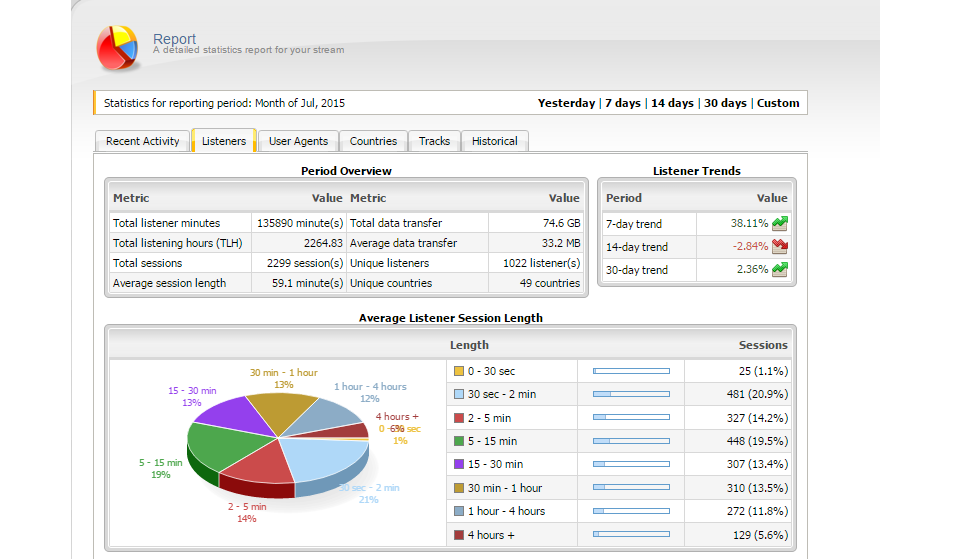The image size is (968, 559).
Task: Click the green 5 - 15 min legend swatch
Action: click(459, 441)
